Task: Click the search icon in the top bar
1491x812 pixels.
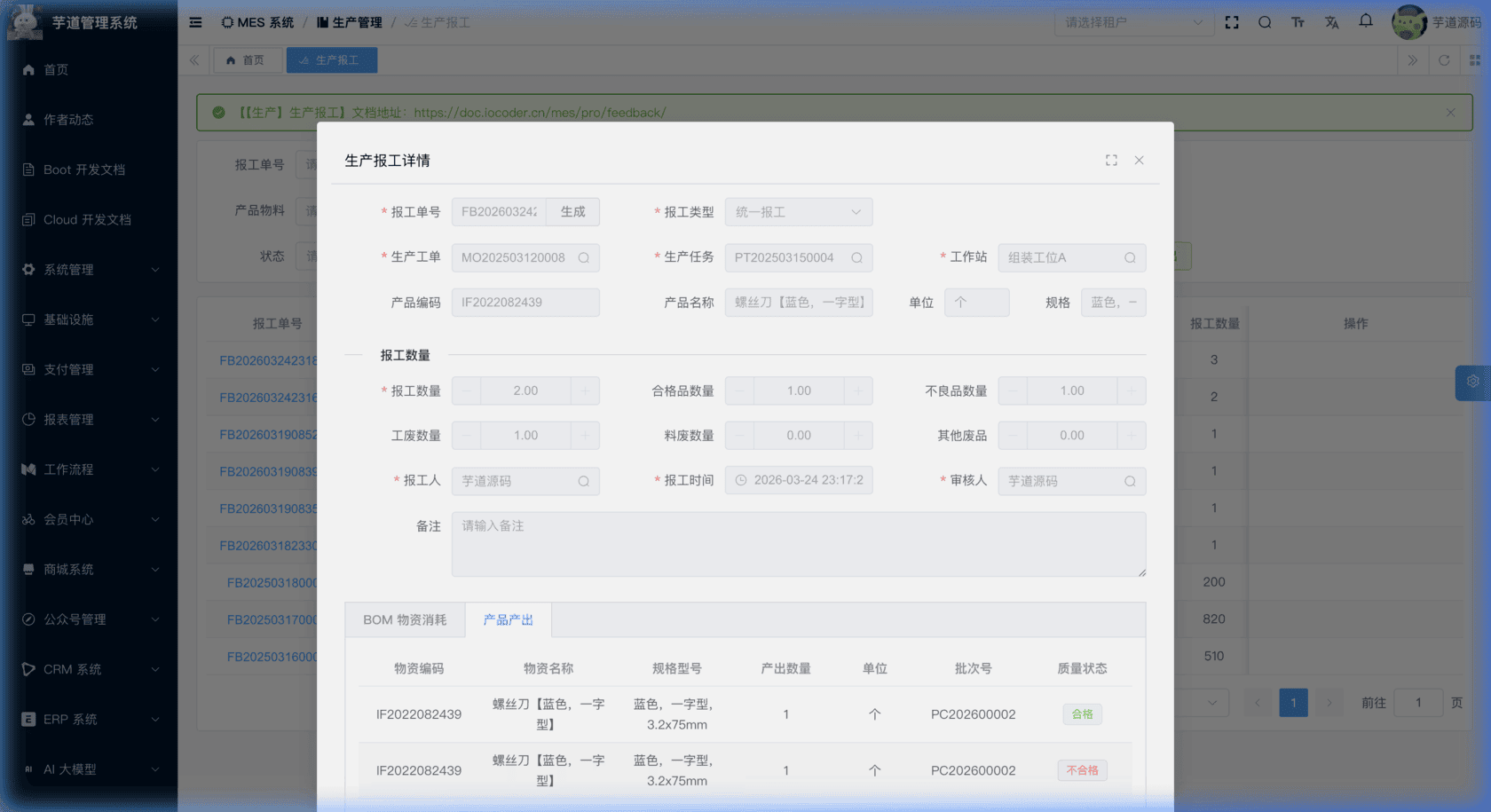Action: point(1265,23)
